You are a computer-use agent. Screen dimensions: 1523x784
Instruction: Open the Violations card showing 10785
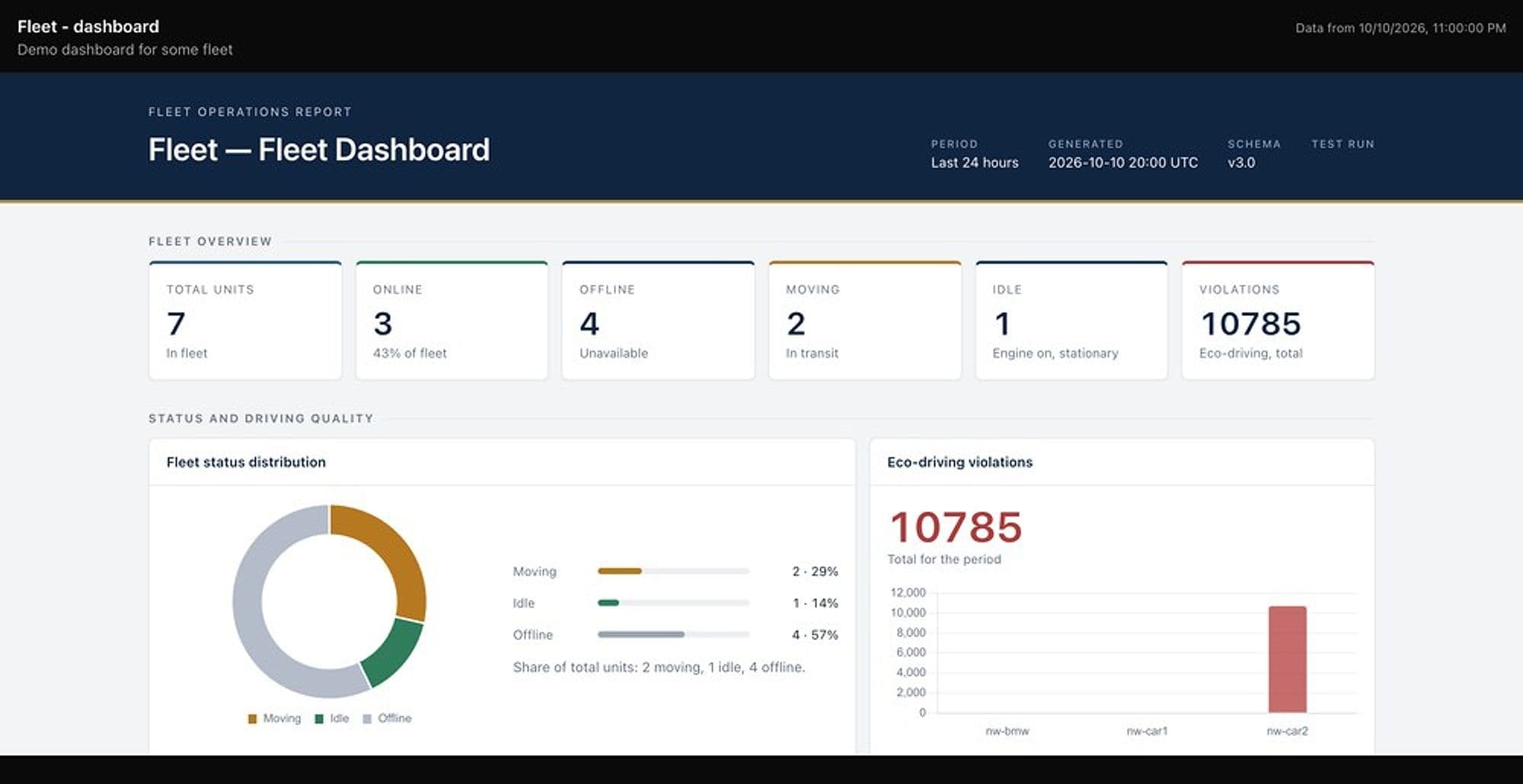1278,320
